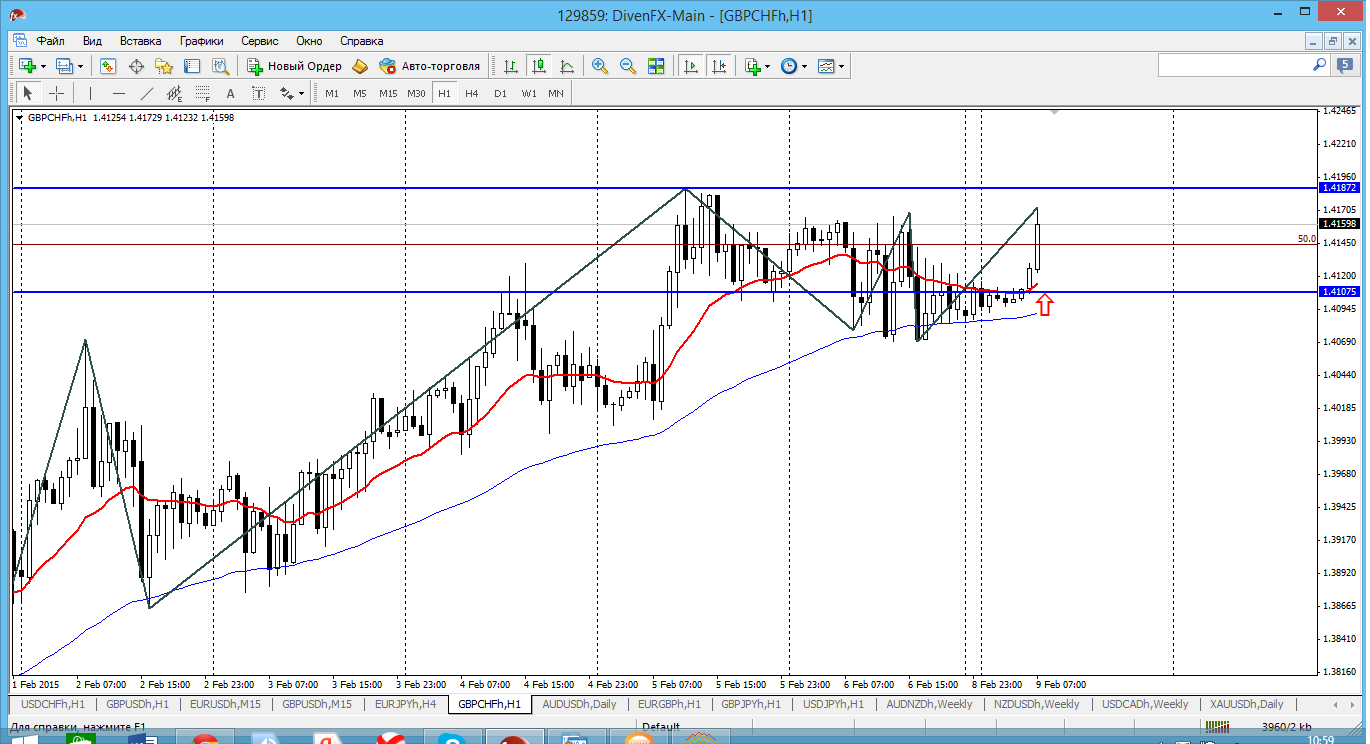This screenshot has width=1370, height=744.
Task: Expand the new chart dropdown arrow
Action: (x=43, y=66)
